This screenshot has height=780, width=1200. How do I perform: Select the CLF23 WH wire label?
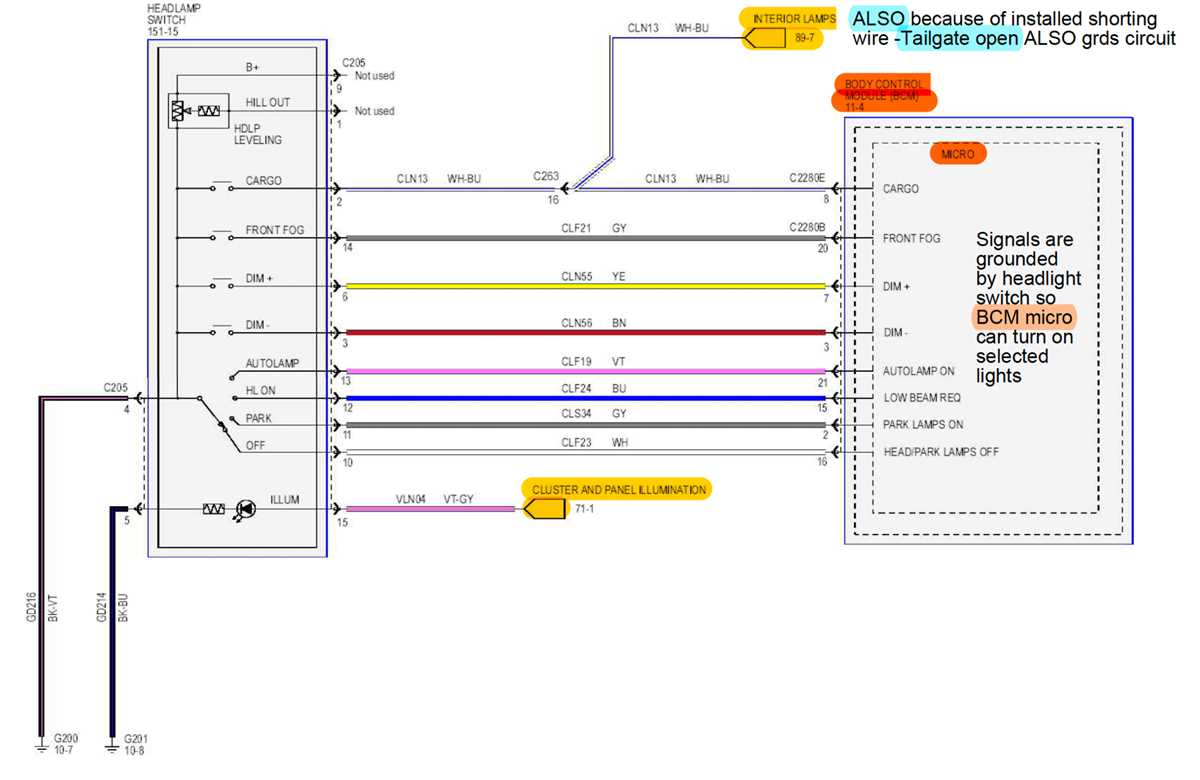point(594,441)
